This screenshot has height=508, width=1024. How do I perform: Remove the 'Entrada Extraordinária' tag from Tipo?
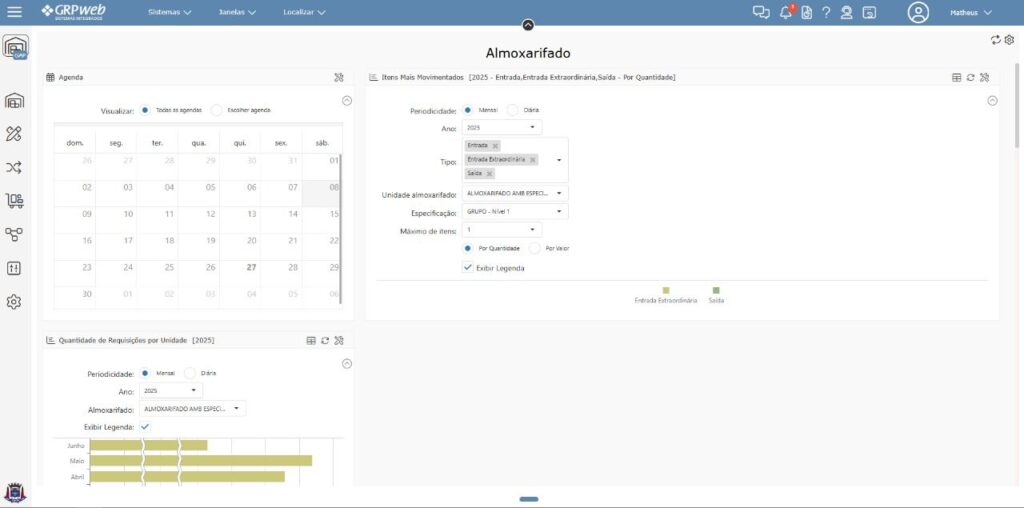[x=533, y=160]
